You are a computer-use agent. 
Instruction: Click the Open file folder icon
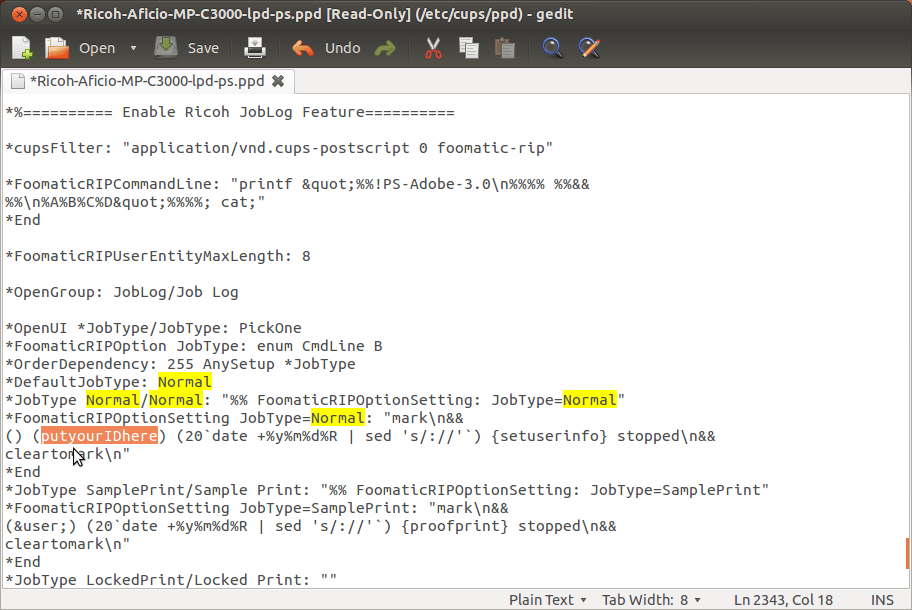[57, 48]
